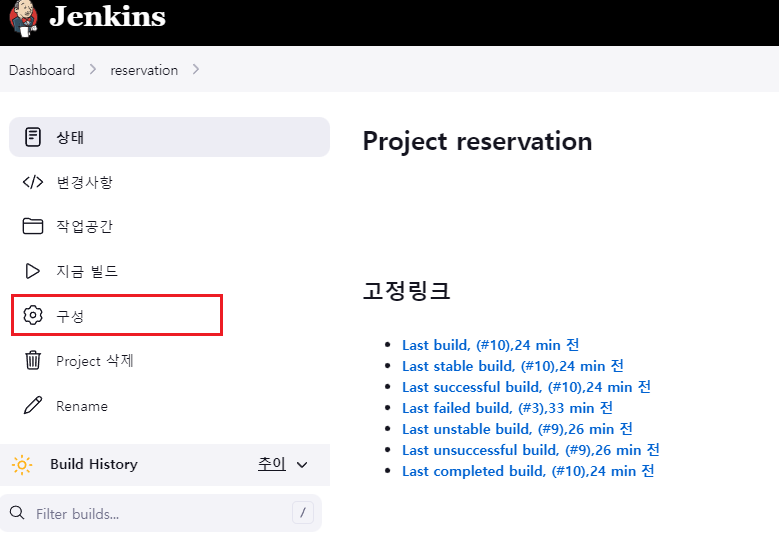
Task: Click the Project 삭제 trash can icon
Action: click(x=33, y=360)
